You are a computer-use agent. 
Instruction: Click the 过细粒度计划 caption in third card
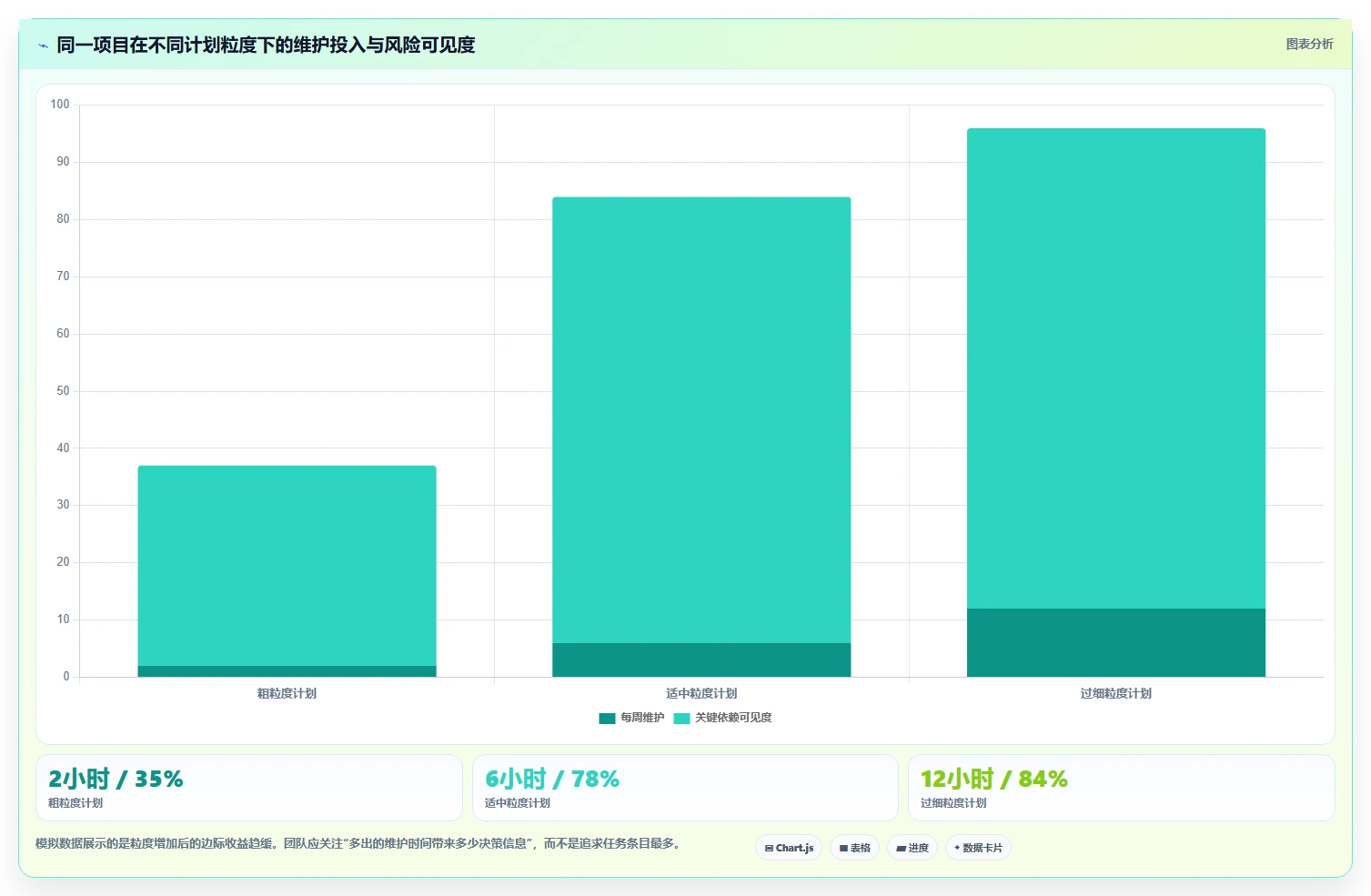[x=953, y=803]
